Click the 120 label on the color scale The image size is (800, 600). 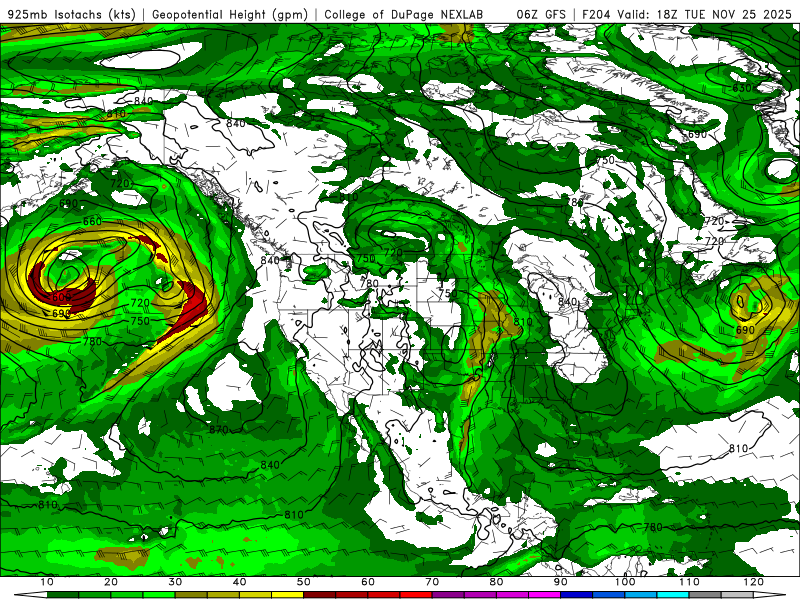coord(754,582)
